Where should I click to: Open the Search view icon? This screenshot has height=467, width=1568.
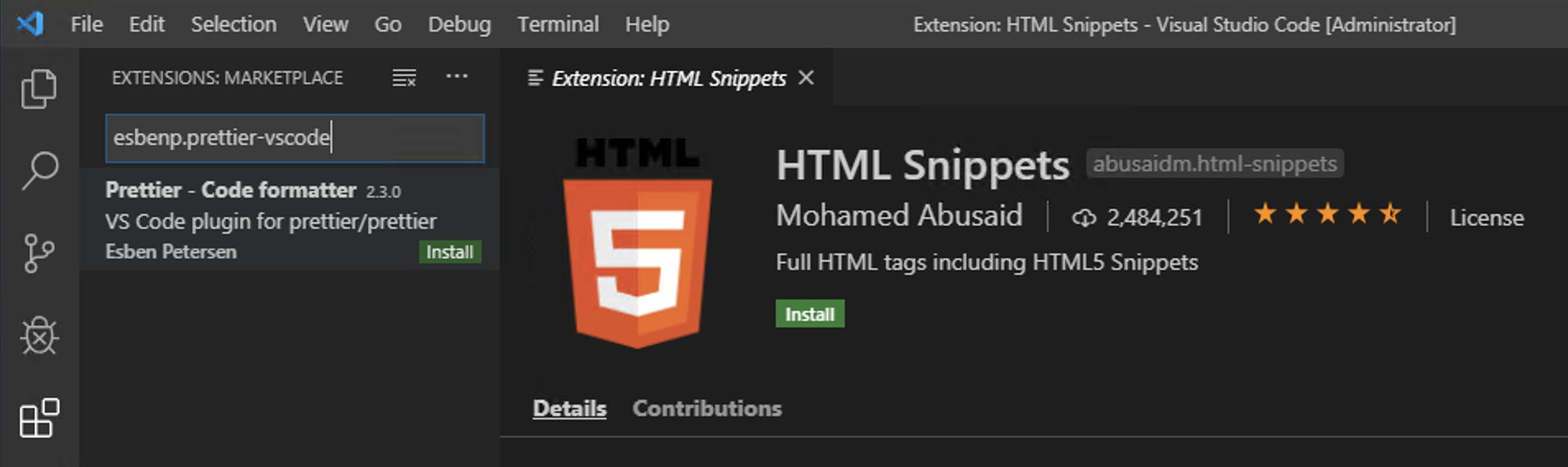tap(39, 170)
